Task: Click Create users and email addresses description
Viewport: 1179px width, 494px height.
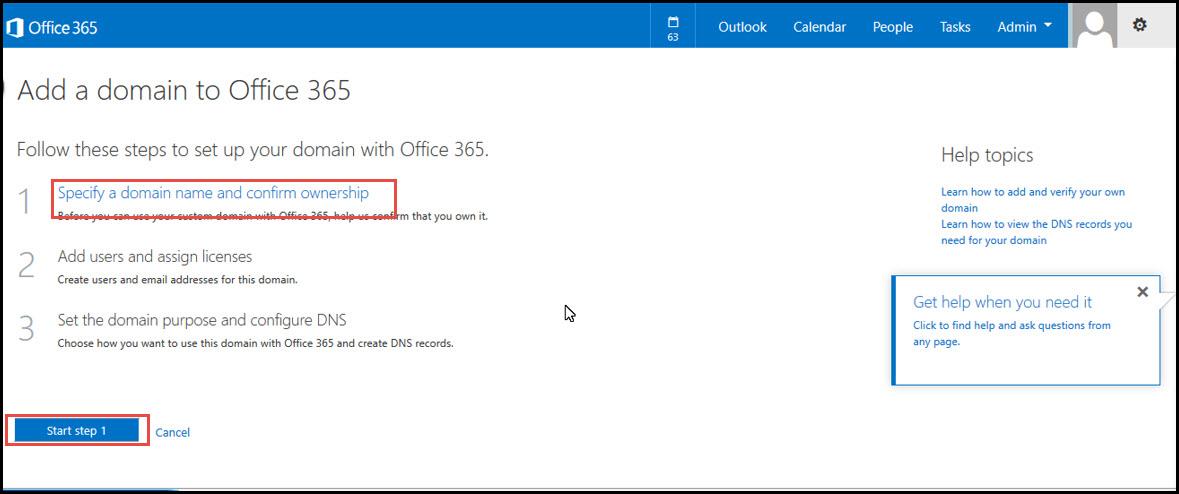Action: [178, 280]
